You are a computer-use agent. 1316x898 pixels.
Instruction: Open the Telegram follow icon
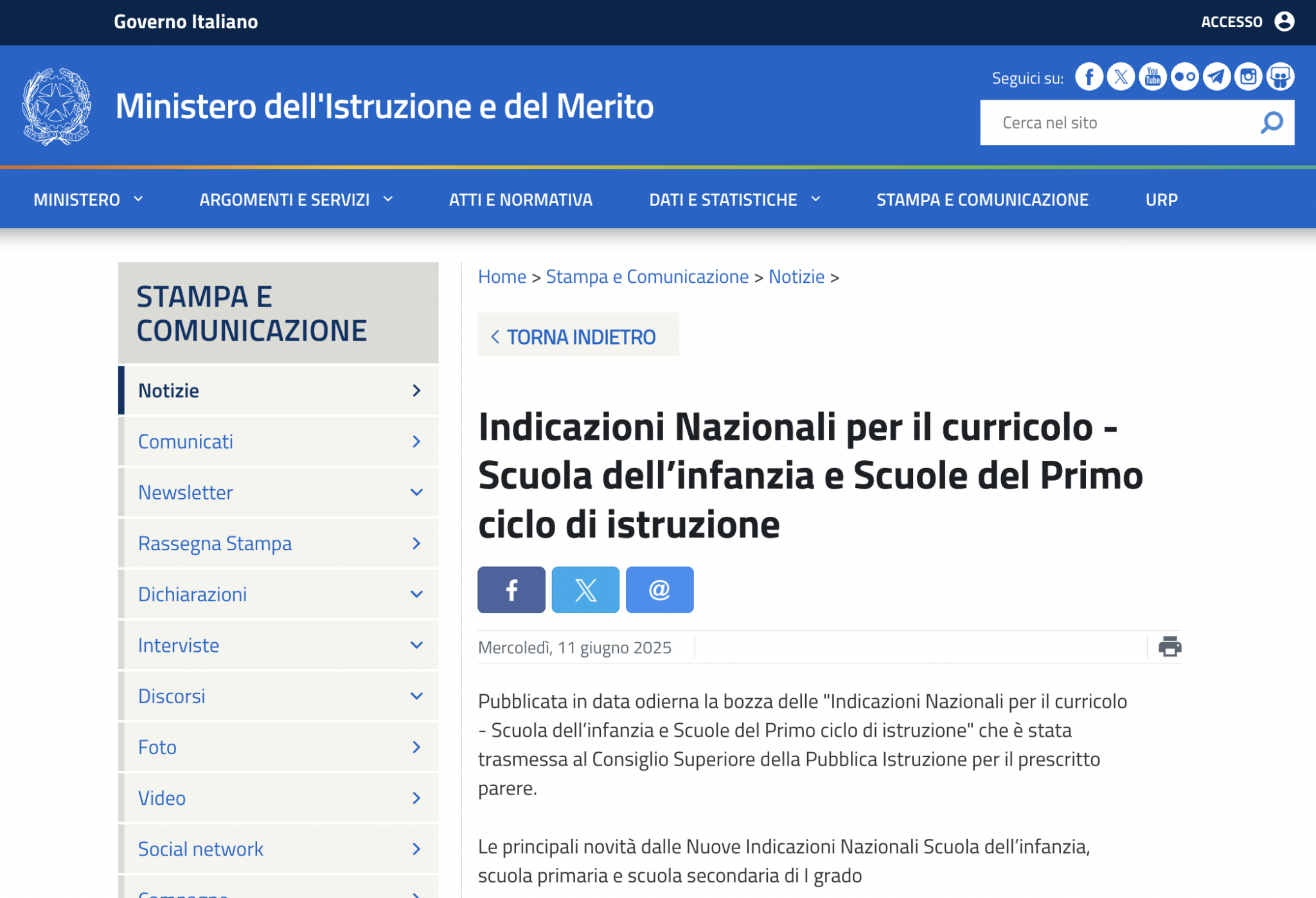click(1216, 77)
